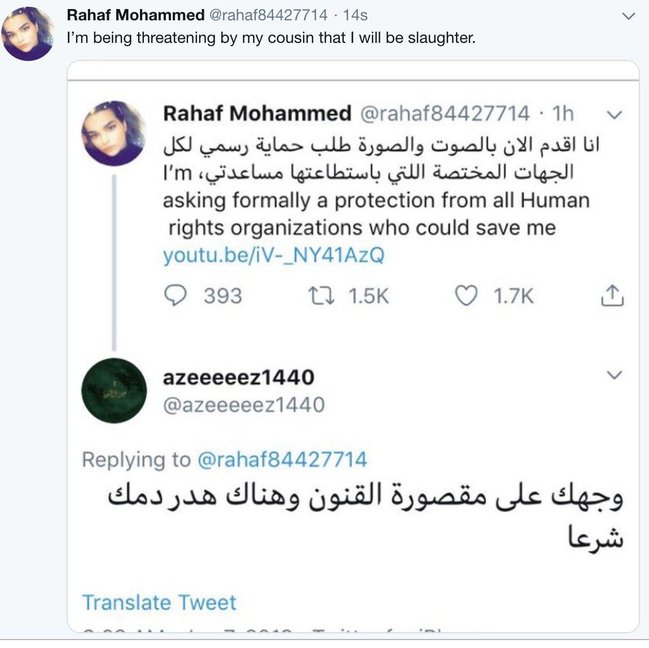Click the avatar inside the quoted tweet card

click(113, 133)
